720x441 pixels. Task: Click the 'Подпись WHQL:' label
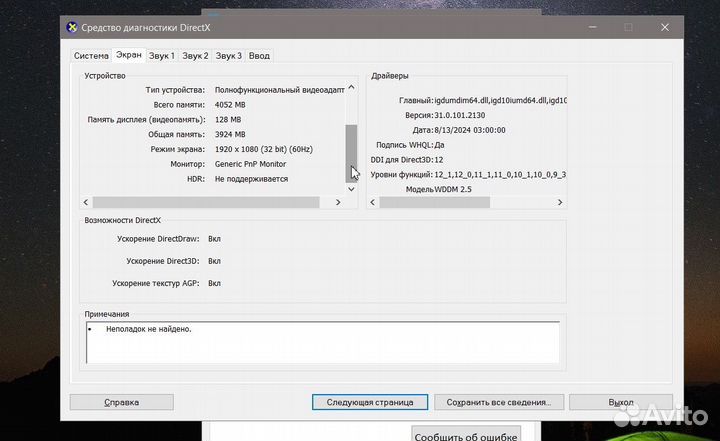pyautogui.click(x=405, y=145)
